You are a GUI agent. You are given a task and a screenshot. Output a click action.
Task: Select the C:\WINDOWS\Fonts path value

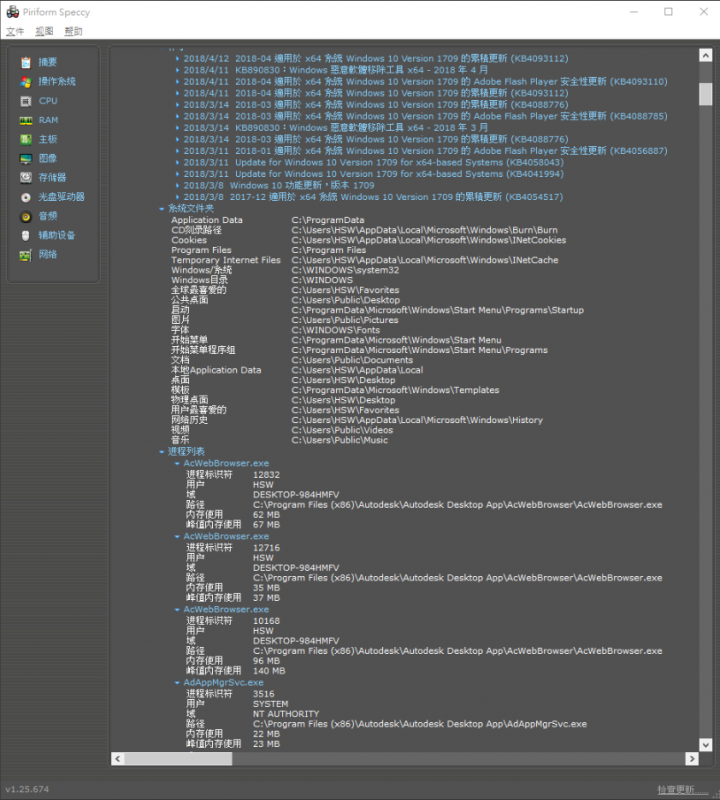336,331
